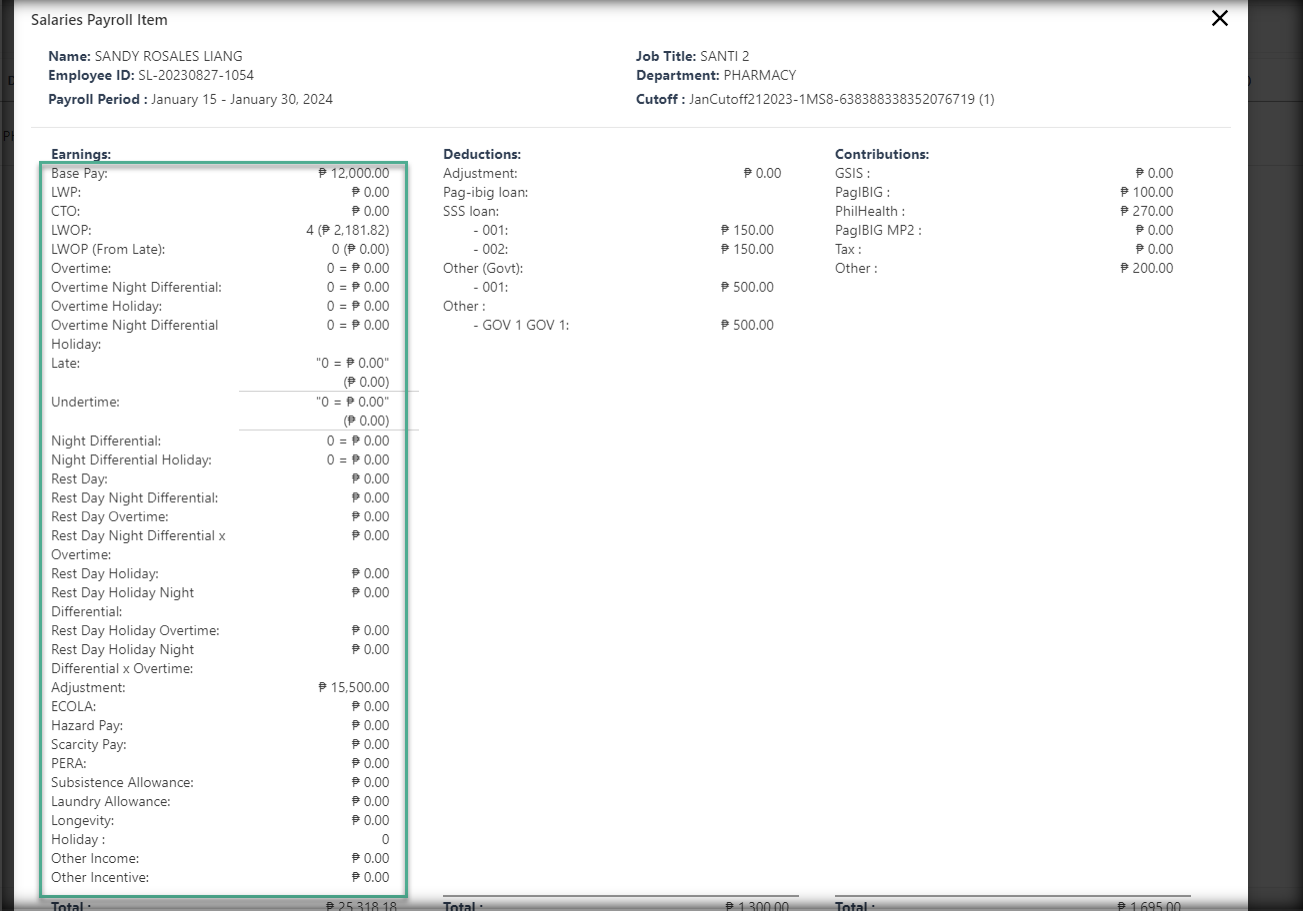
Task: Click the Earnings section heading
Action: pyautogui.click(x=81, y=154)
